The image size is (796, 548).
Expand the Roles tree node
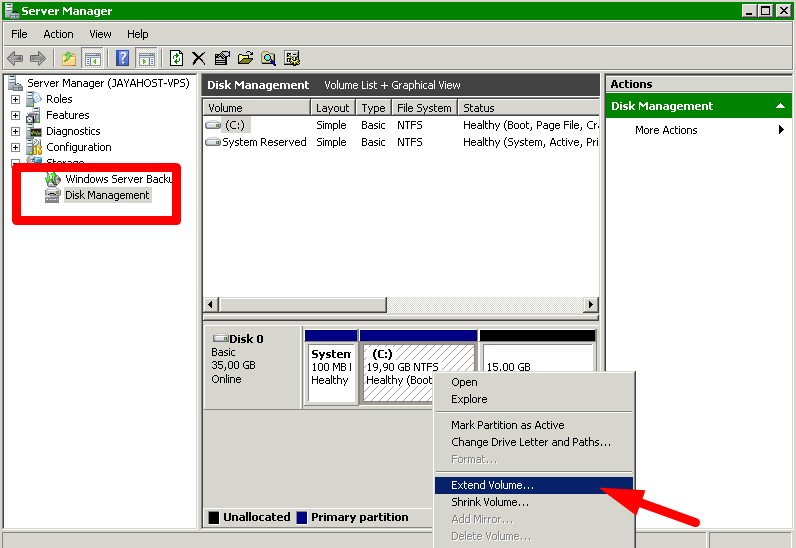point(16,99)
